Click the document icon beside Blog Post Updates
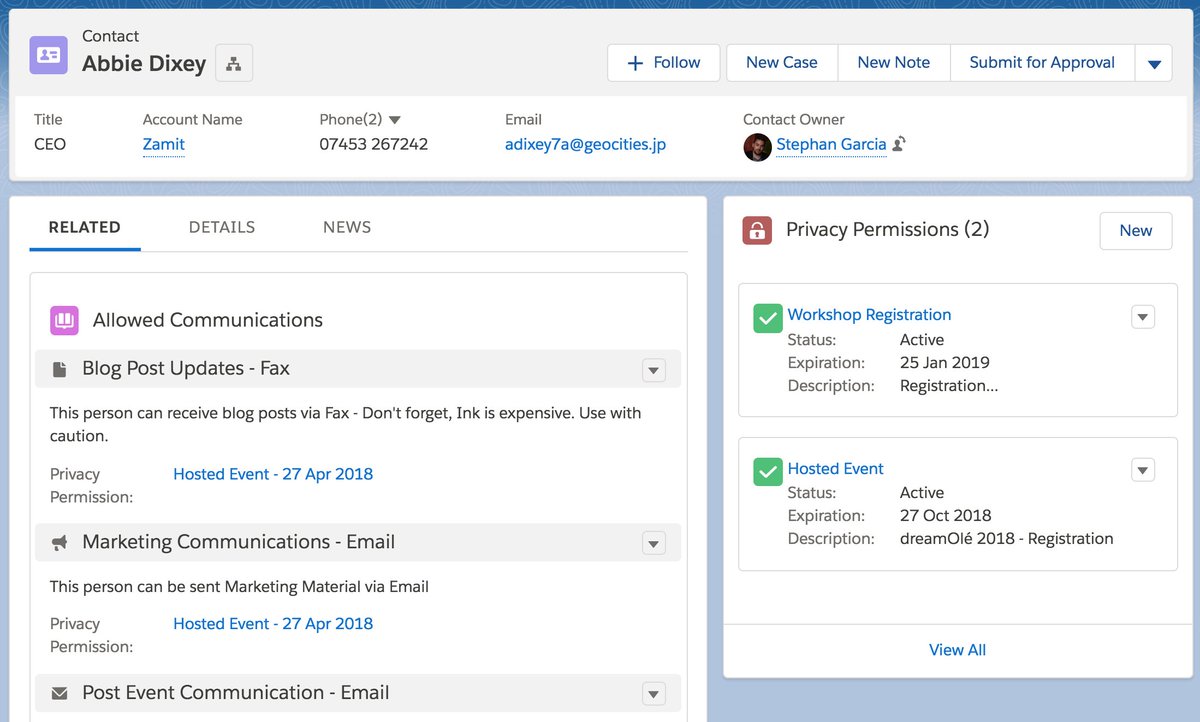Viewport: 1200px width, 722px height. (x=59, y=369)
